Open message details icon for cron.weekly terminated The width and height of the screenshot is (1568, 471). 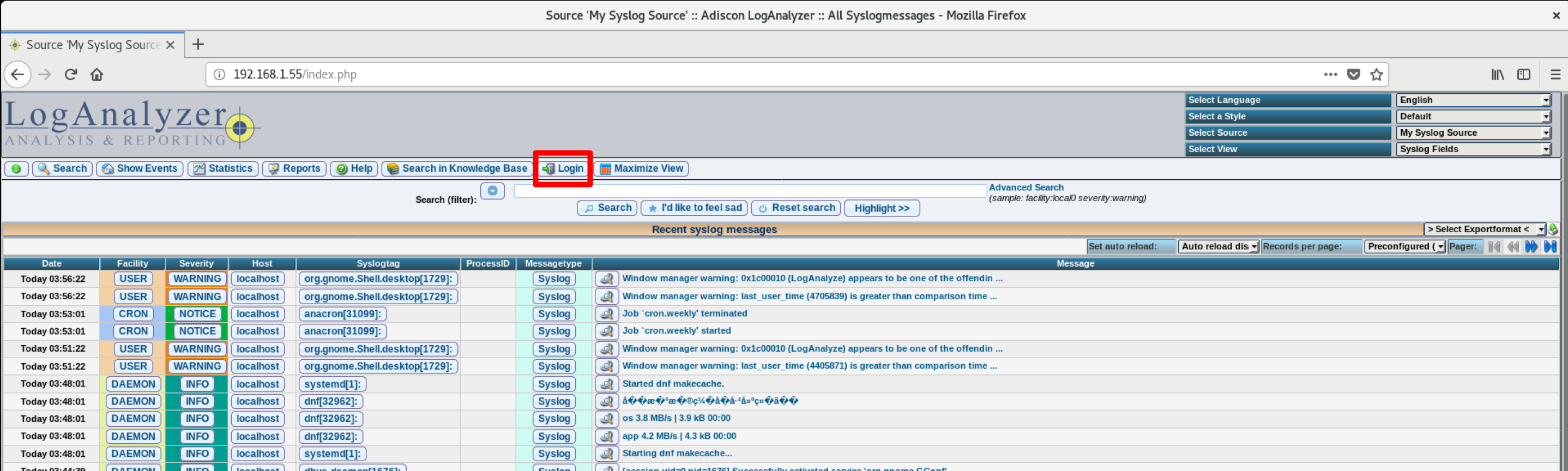606,314
